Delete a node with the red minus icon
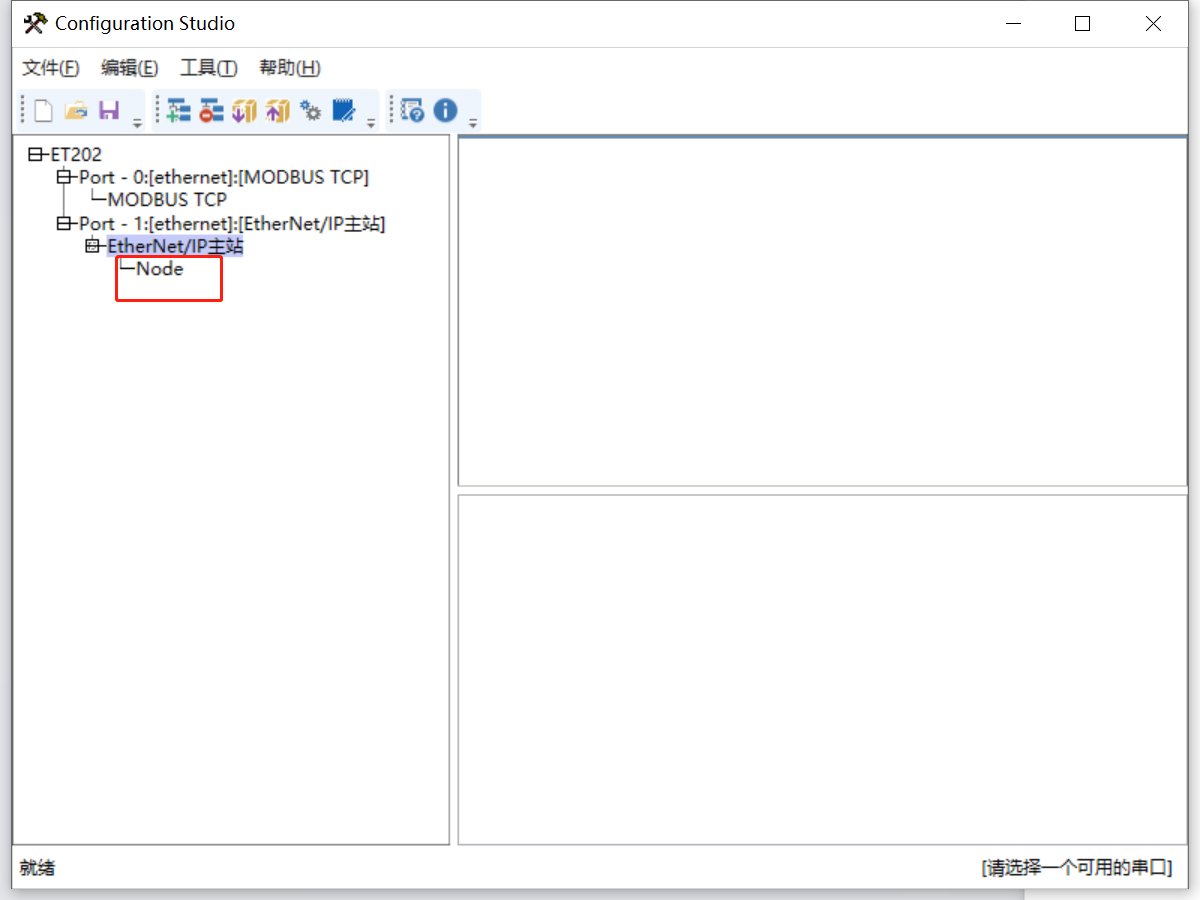Viewport: 1200px width, 900px height. click(211, 110)
